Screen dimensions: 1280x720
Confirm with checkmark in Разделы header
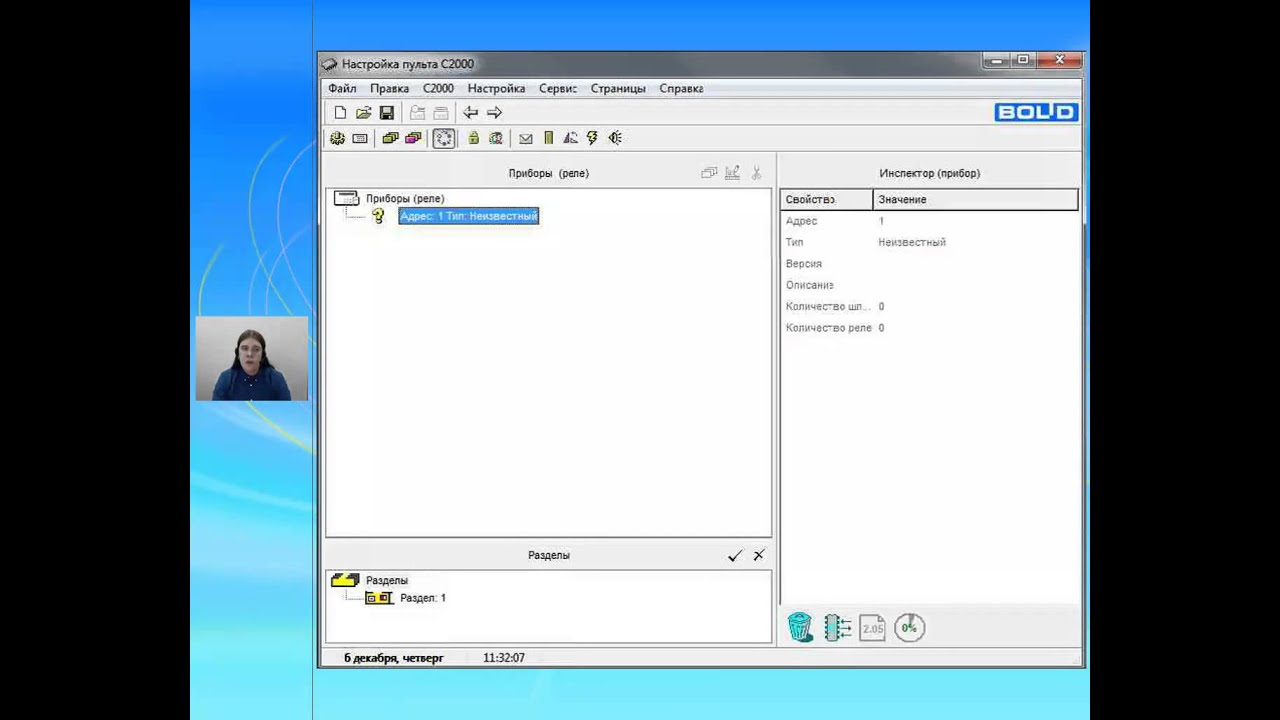(x=735, y=555)
